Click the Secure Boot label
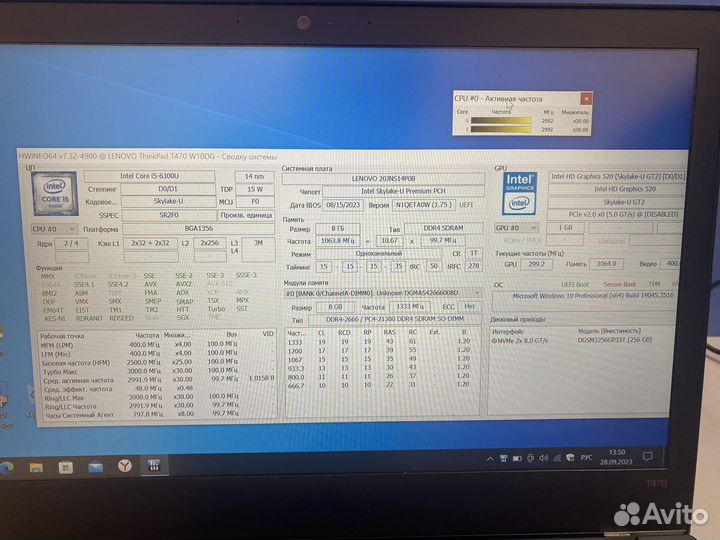The width and height of the screenshot is (720, 540). coord(619,284)
